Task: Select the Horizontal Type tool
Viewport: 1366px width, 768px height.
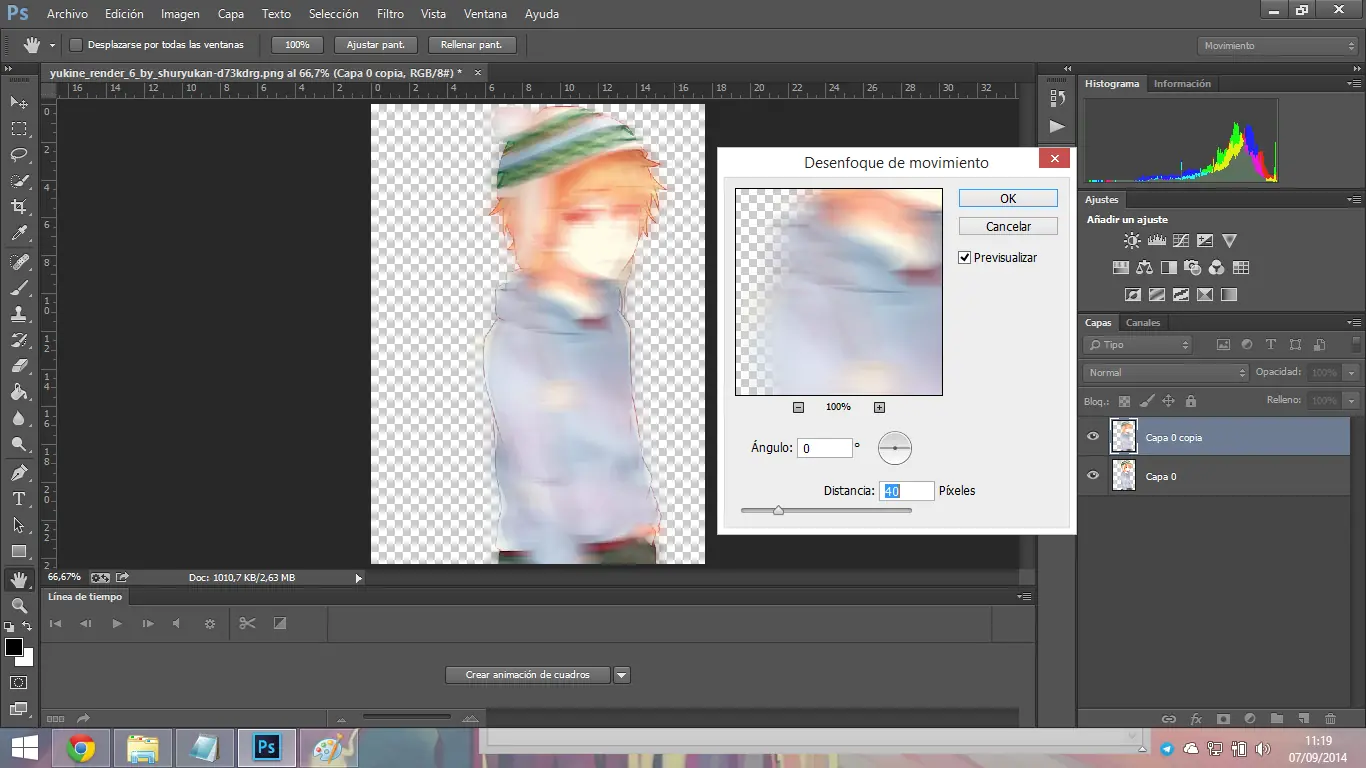Action: click(19, 499)
